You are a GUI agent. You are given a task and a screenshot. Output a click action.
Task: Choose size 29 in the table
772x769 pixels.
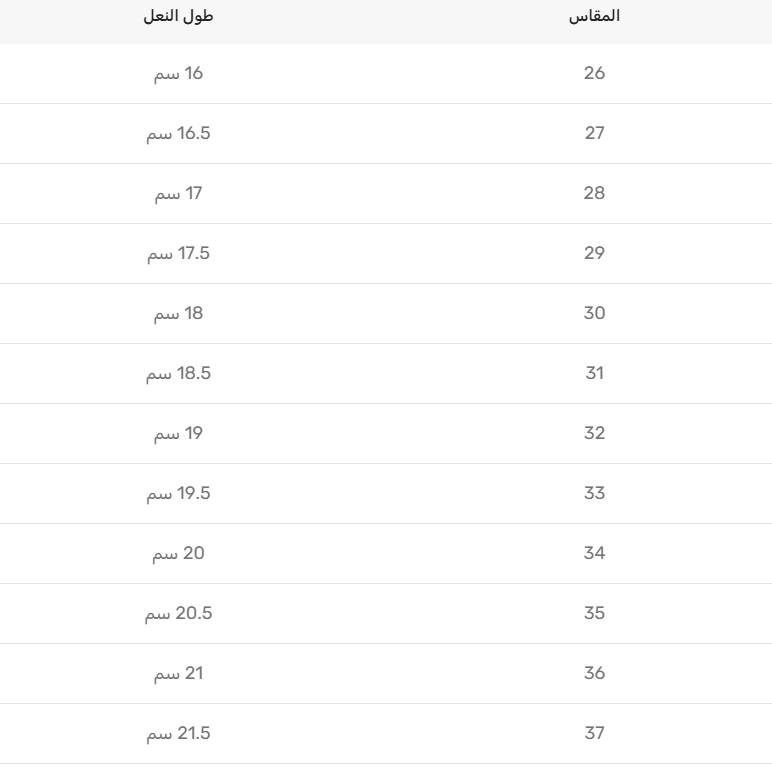click(x=594, y=253)
